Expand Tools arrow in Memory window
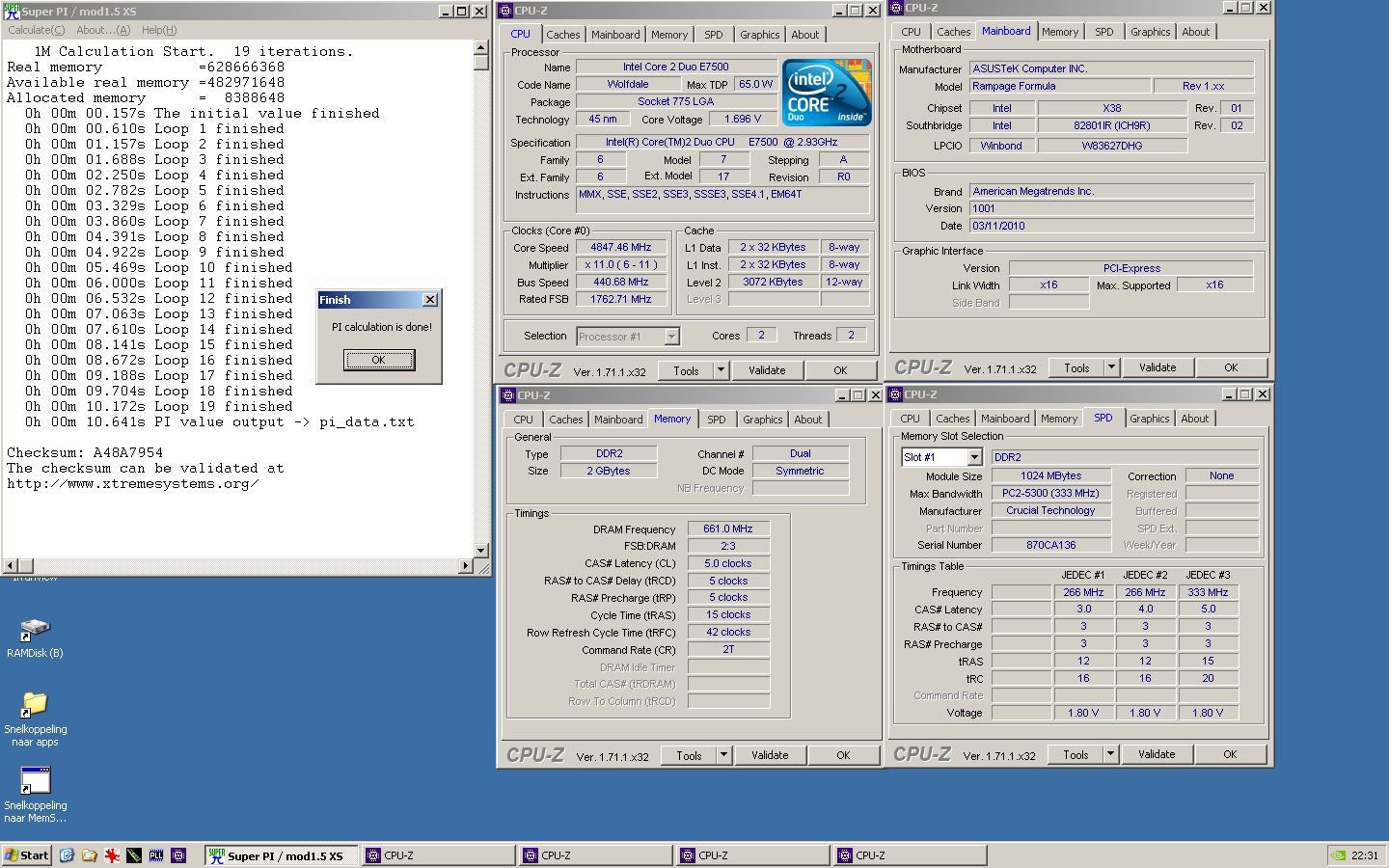The height and width of the screenshot is (868, 1389). coord(723,755)
